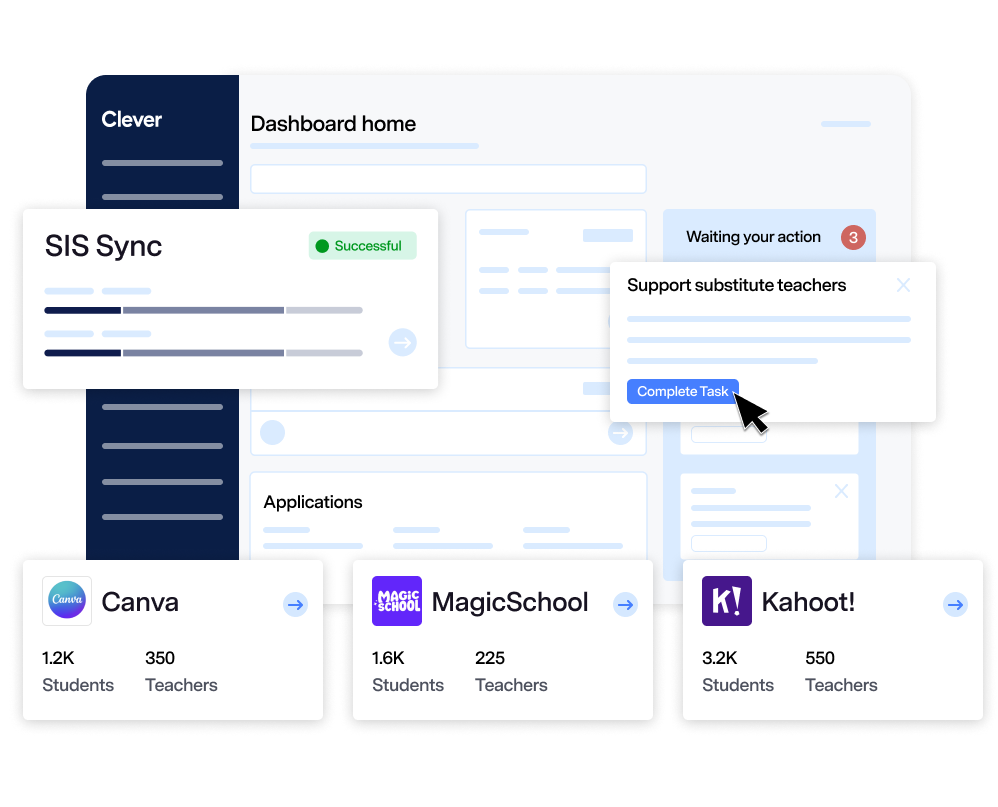Click the red notification badge showing 3
This screenshot has width=998, height=807.
click(852, 237)
